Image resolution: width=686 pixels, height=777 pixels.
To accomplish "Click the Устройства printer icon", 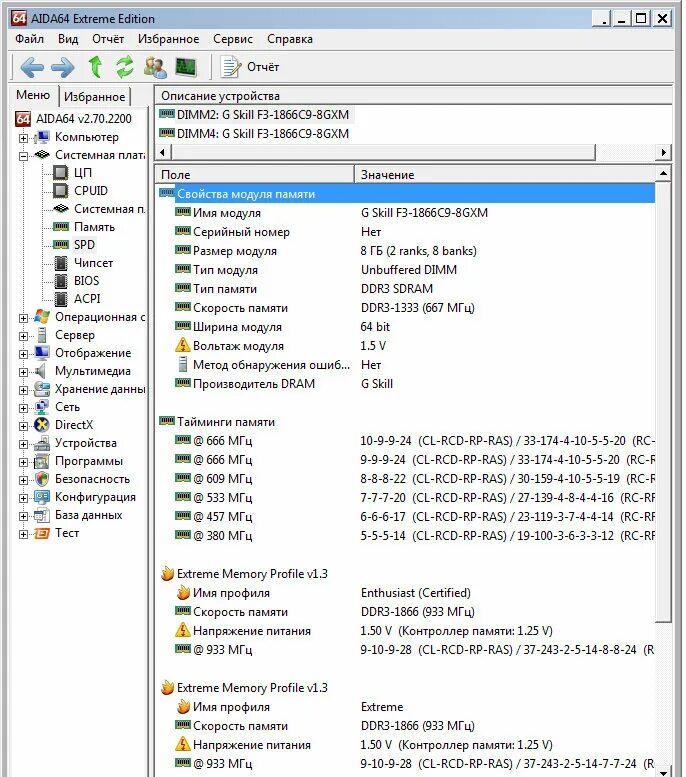I will tap(42, 443).
